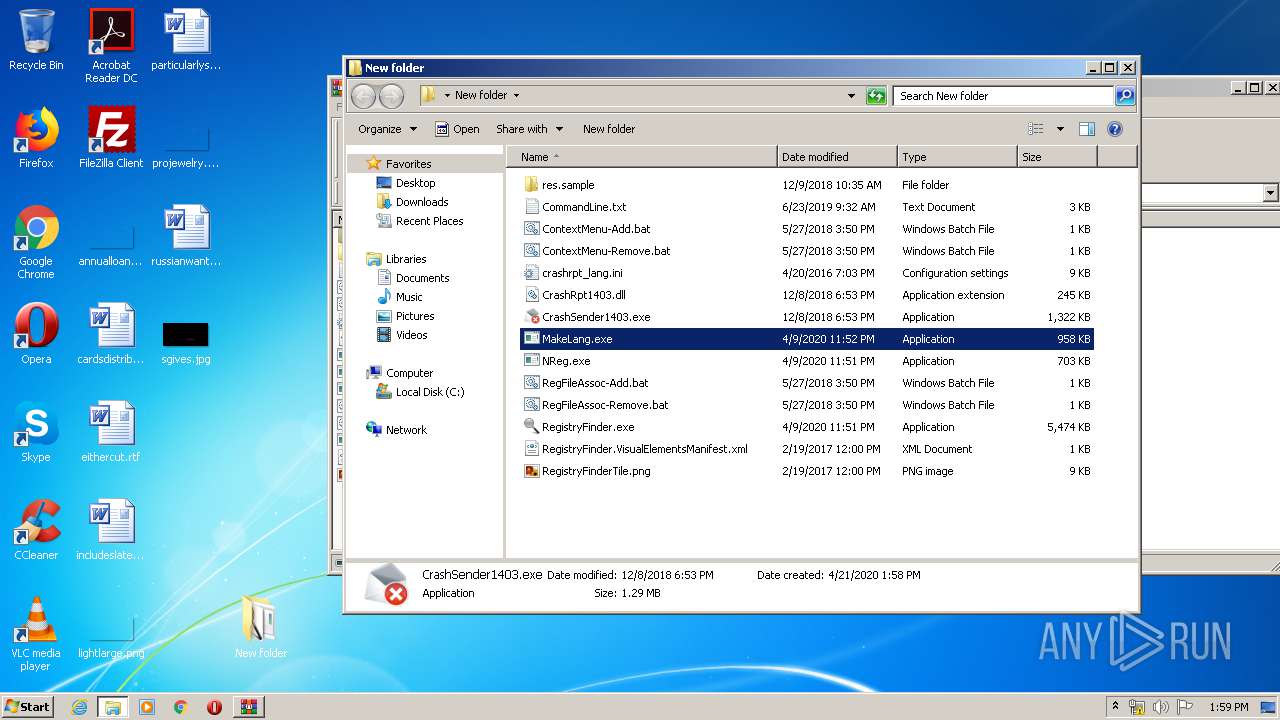The height and width of the screenshot is (720, 1280).
Task: Launch Opera desktop shortcut
Action: (x=36, y=334)
